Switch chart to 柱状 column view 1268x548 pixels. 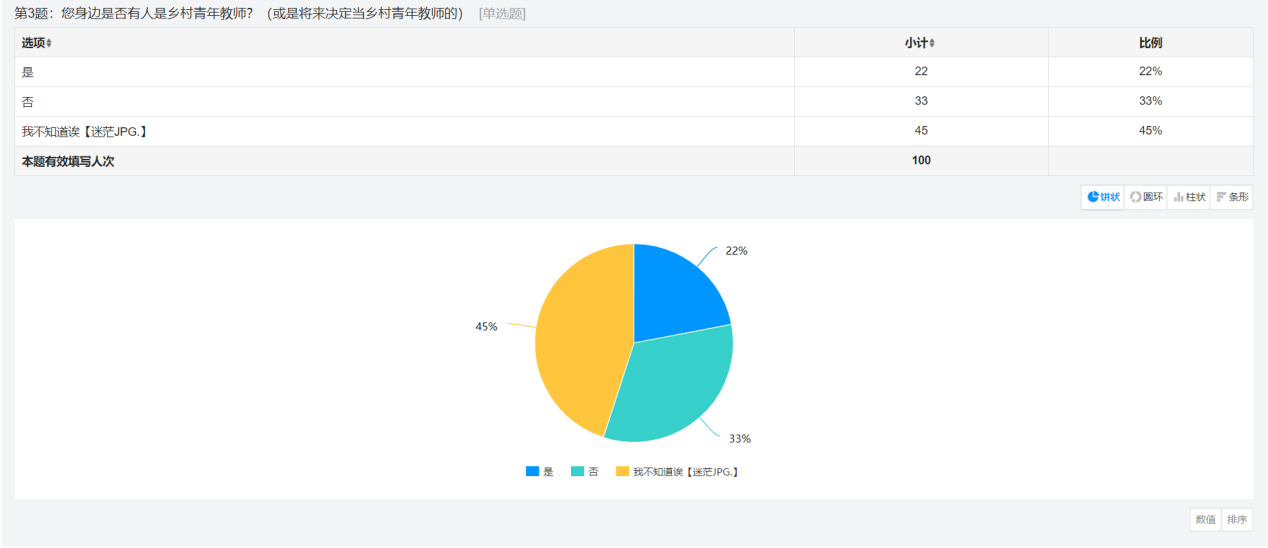(1189, 197)
